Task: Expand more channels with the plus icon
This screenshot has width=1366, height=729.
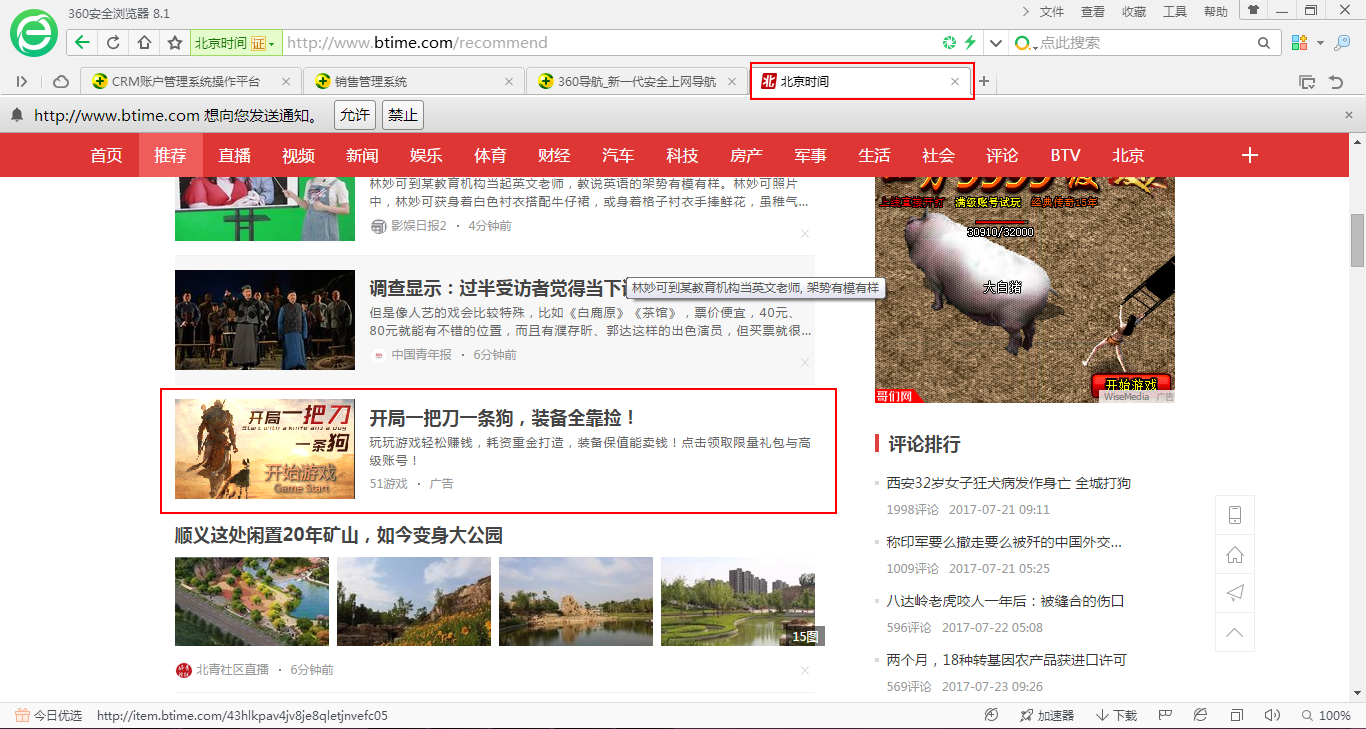Action: coord(1249,155)
